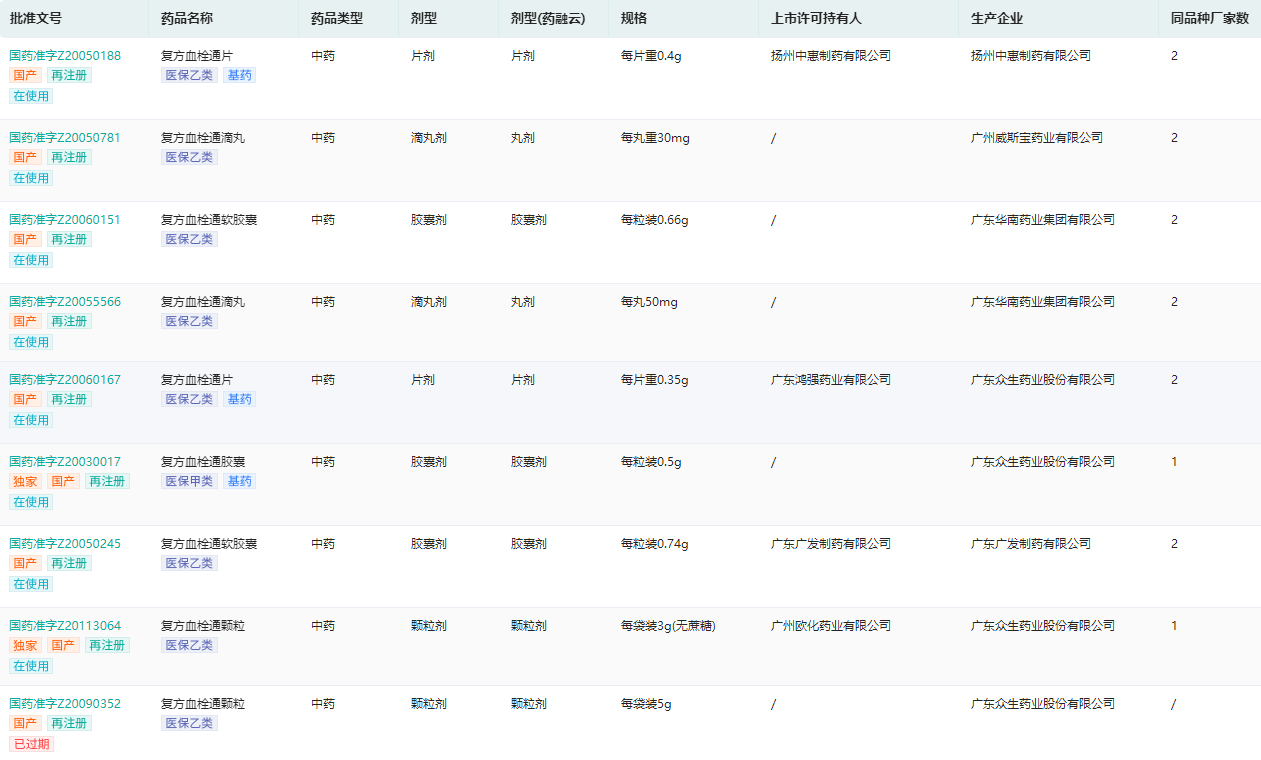
Task: Click the 在使用 tag under Z20050245
Action: (31, 584)
